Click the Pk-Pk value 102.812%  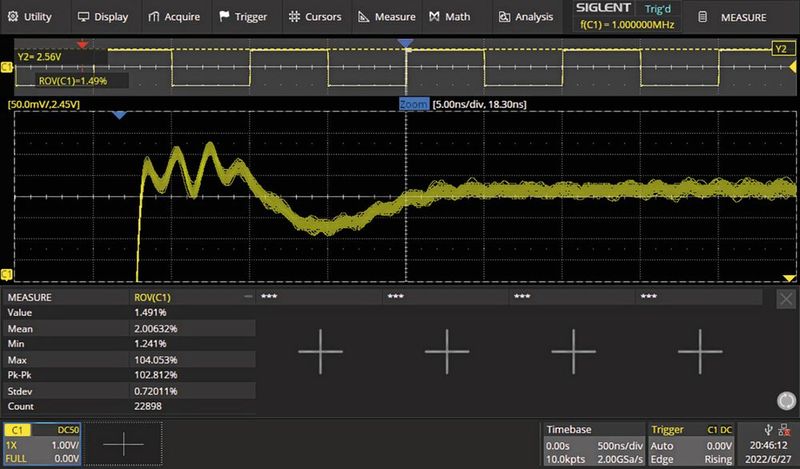coord(156,375)
